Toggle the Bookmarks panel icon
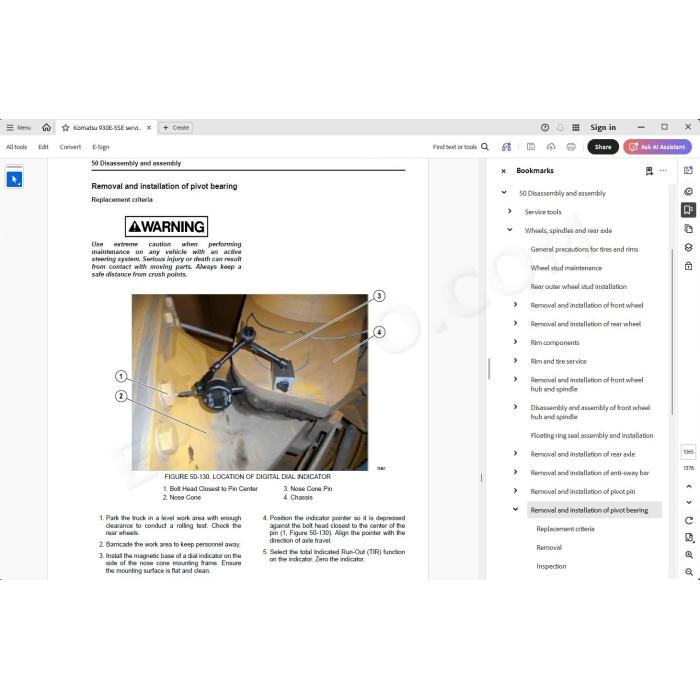The height and width of the screenshot is (700, 700). pyautogui.click(x=688, y=210)
